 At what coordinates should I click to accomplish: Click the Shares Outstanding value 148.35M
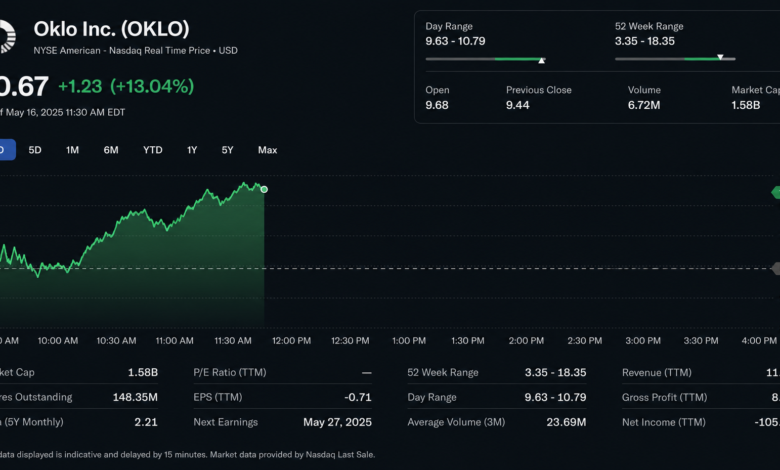click(x=135, y=397)
